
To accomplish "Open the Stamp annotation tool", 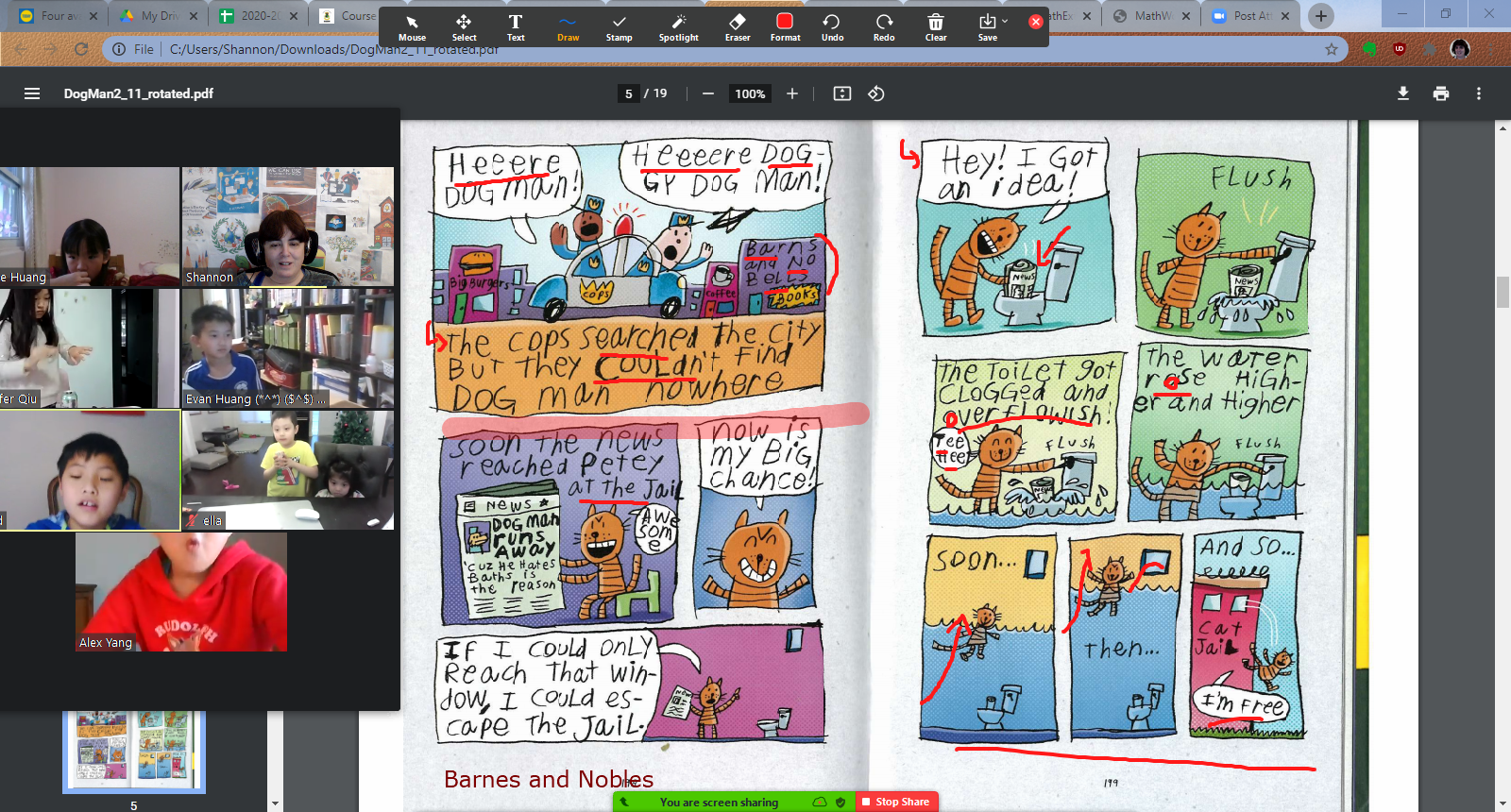I will 619,27.
